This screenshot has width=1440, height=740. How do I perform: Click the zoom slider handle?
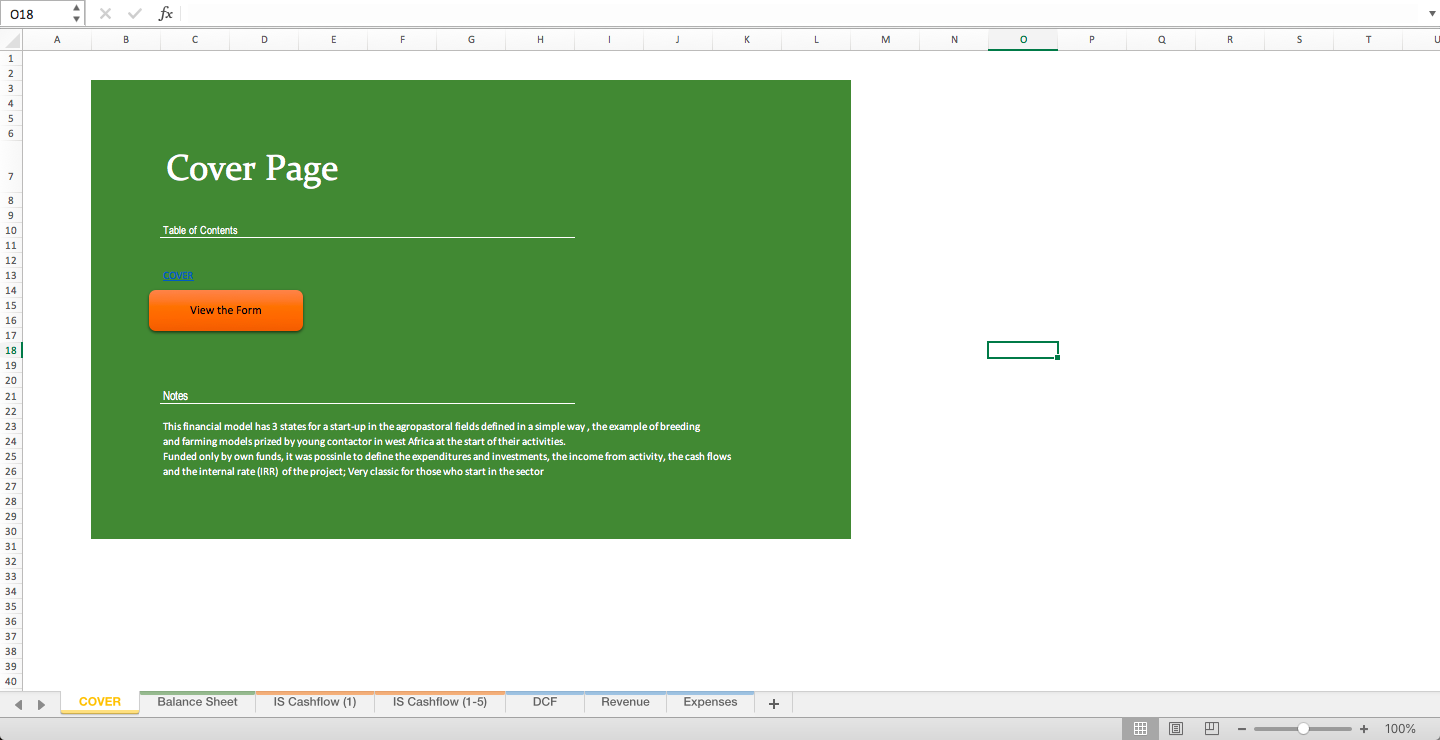click(1303, 729)
